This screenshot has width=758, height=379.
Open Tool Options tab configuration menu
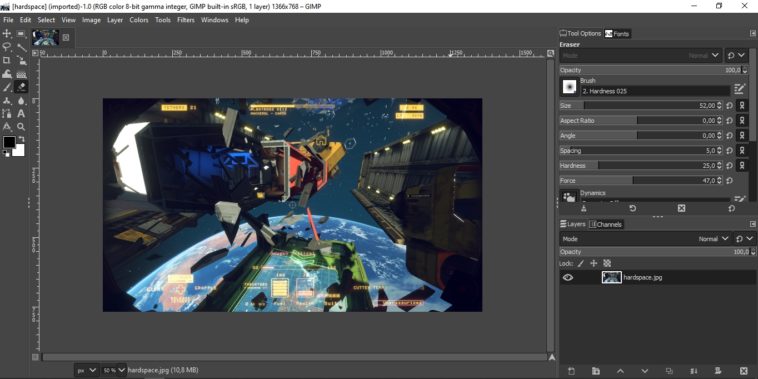point(753,33)
